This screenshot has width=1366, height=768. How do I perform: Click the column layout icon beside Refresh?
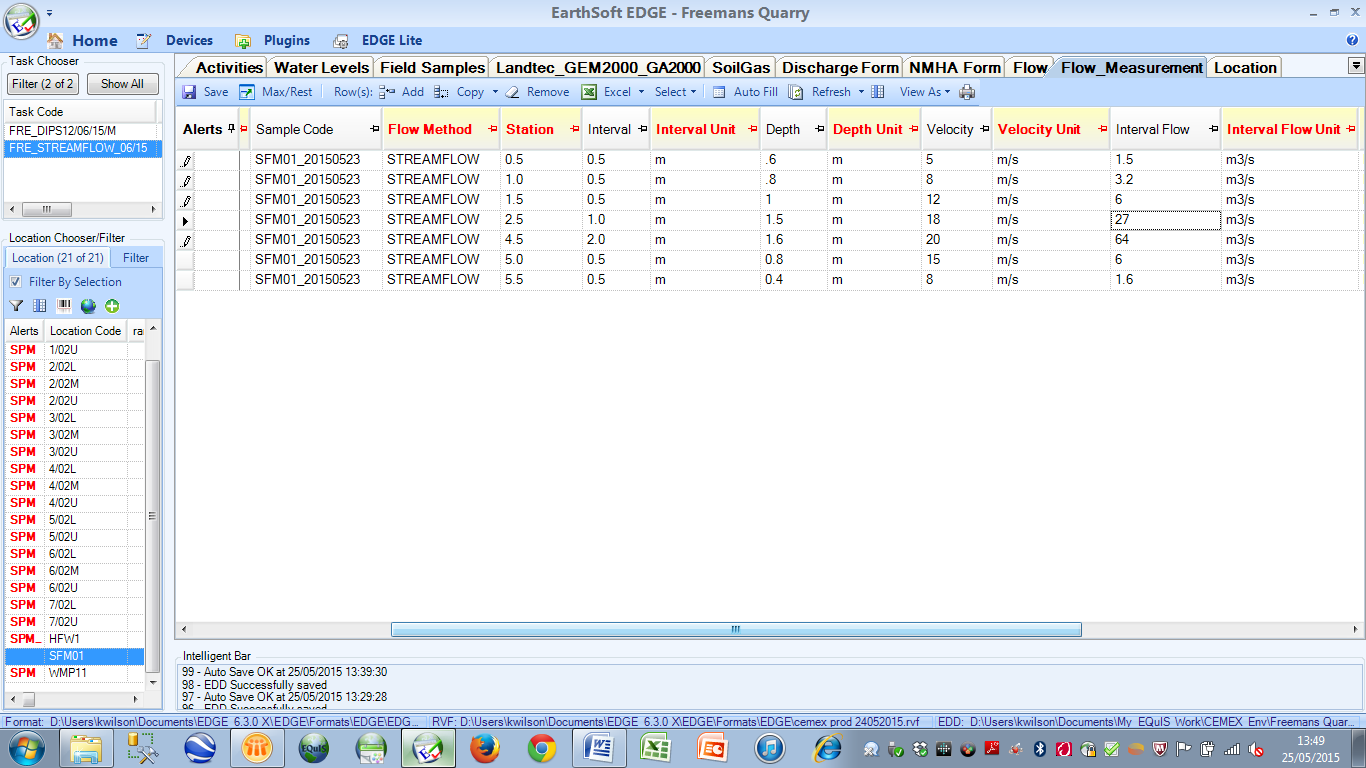878,92
